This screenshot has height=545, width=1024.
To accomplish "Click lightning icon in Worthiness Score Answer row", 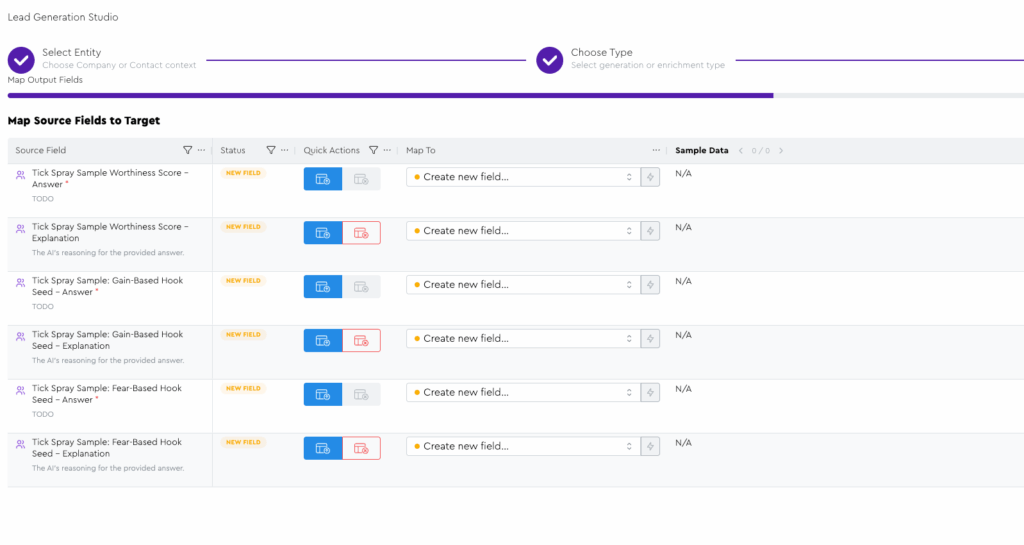I will (650, 177).
